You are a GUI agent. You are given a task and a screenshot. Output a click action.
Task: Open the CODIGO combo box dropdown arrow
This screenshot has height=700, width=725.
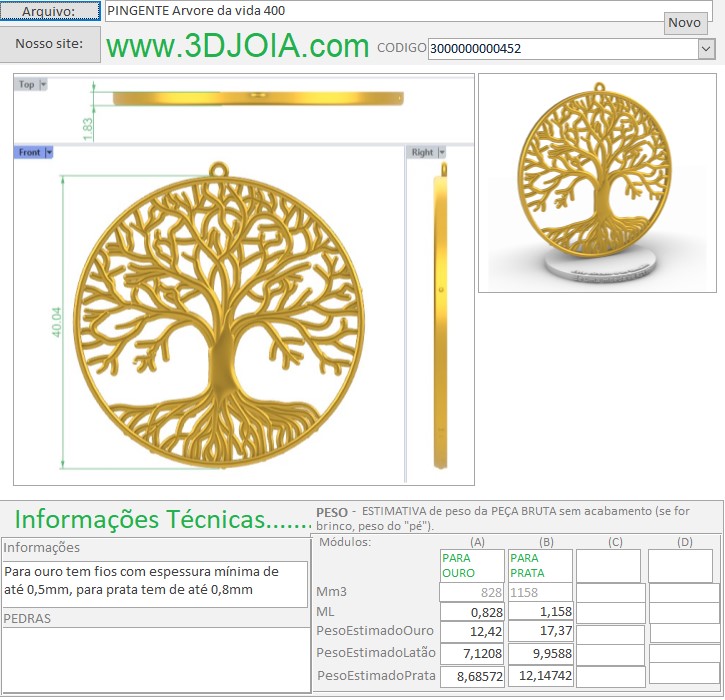pos(705,48)
